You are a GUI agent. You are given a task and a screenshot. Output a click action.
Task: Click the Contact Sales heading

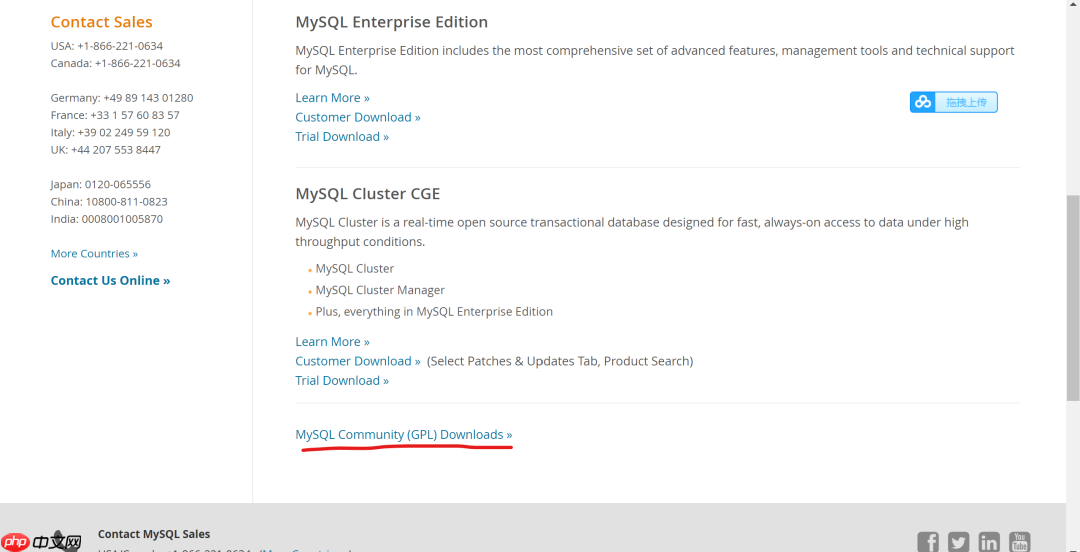coord(101,22)
